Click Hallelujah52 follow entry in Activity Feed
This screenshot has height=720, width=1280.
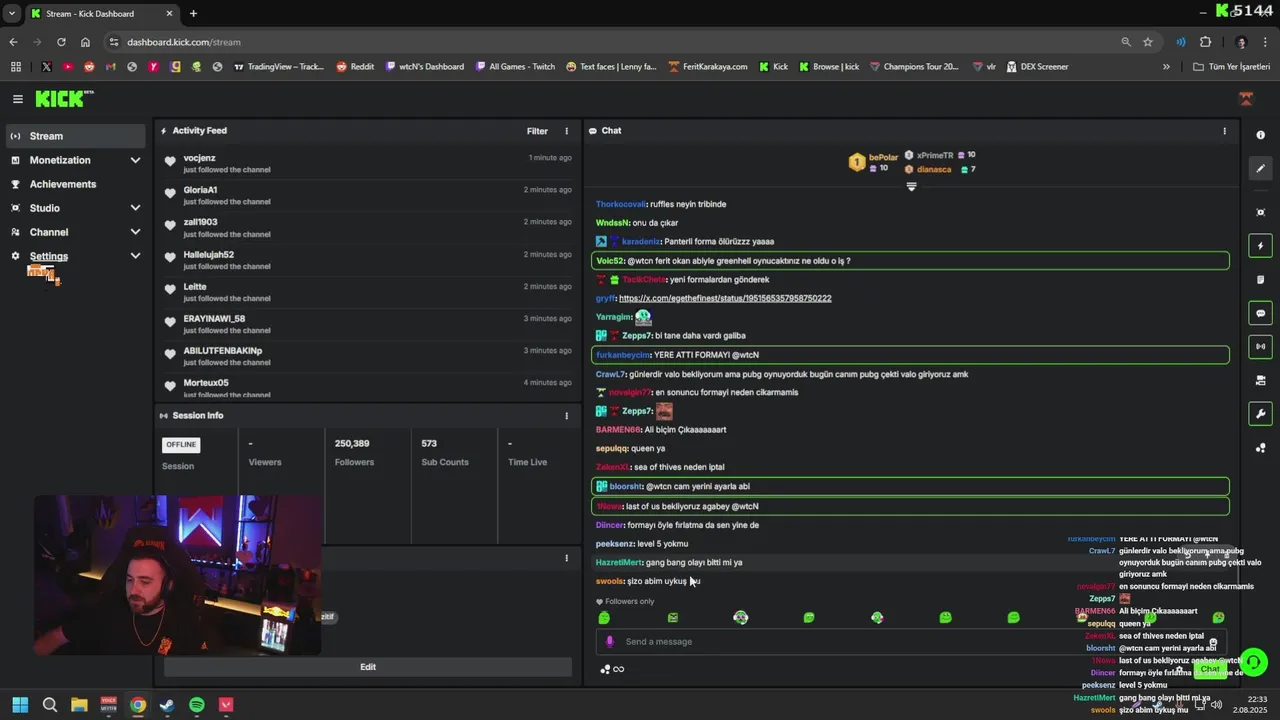point(368,260)
